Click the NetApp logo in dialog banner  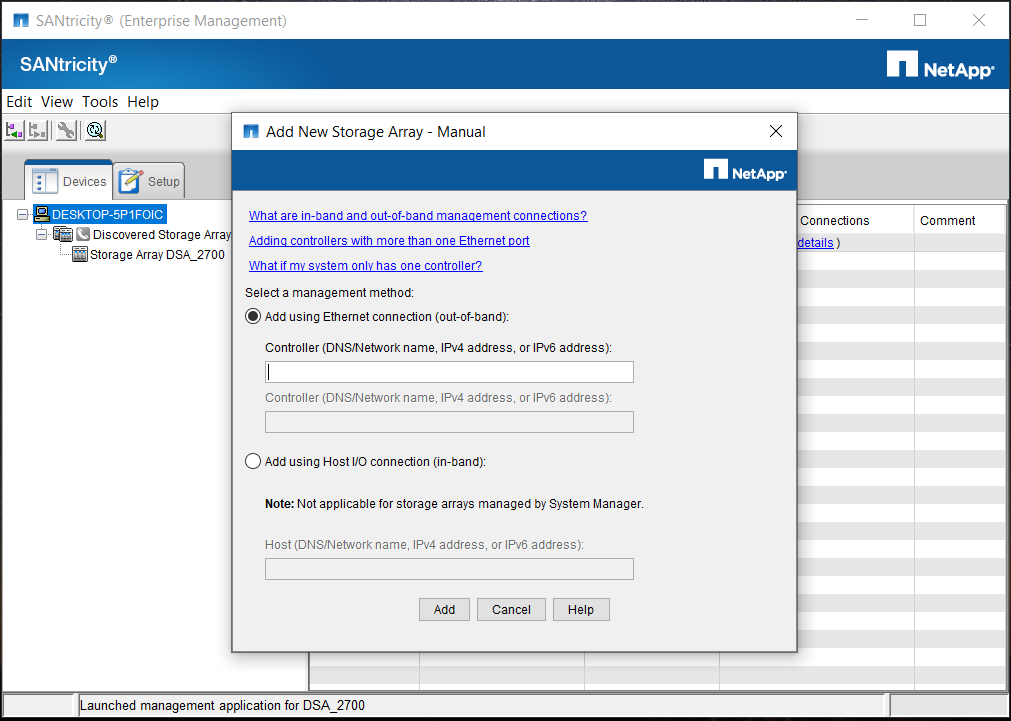click(745, 172)
